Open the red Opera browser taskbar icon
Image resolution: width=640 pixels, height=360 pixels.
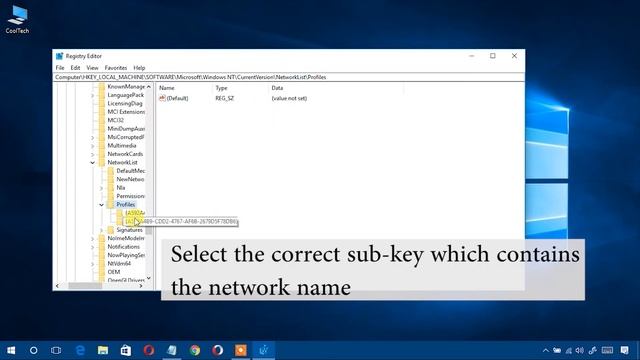[149, 350]
